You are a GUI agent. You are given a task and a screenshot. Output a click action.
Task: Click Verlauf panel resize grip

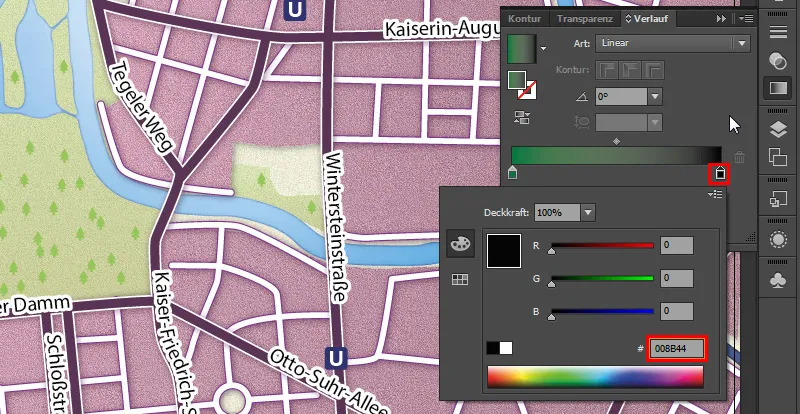tap(751, 237)
